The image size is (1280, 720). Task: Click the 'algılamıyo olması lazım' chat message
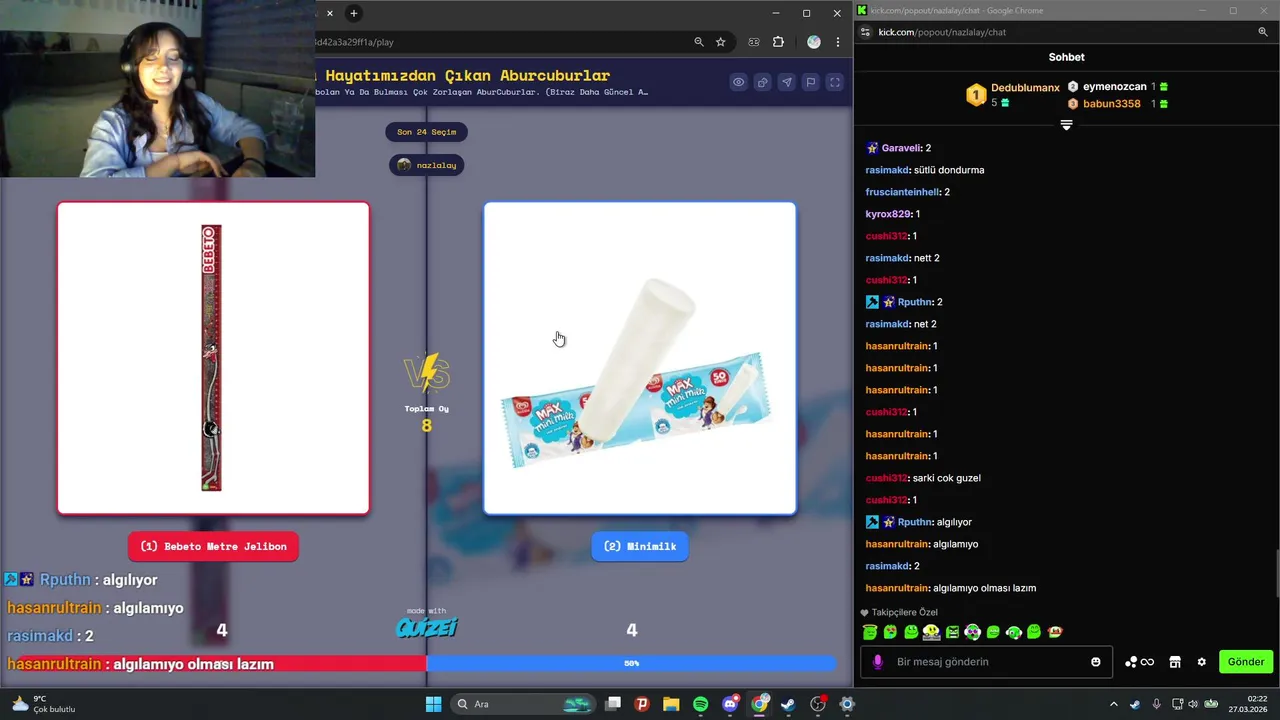point(984,588)
